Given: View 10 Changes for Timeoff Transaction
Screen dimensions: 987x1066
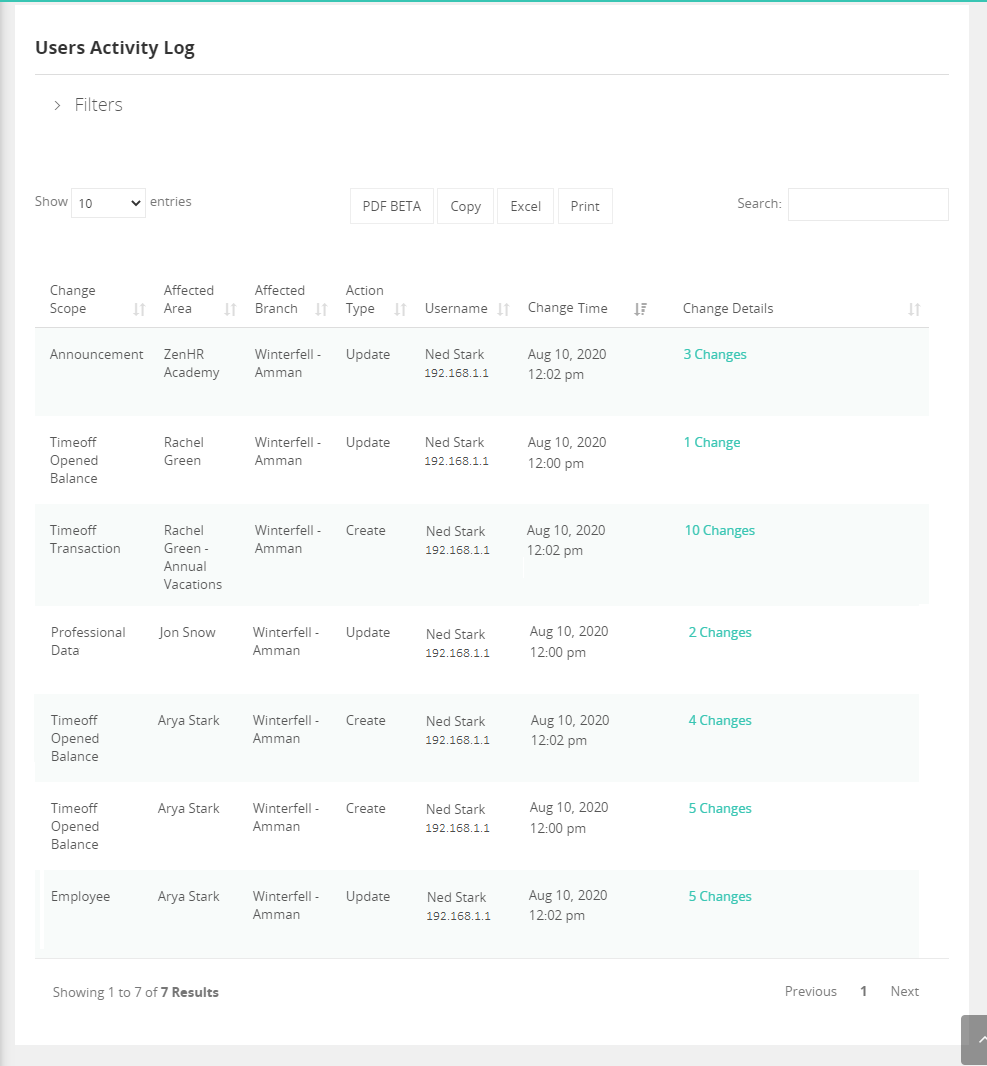Looking at the screenshot, I should 719,531.
